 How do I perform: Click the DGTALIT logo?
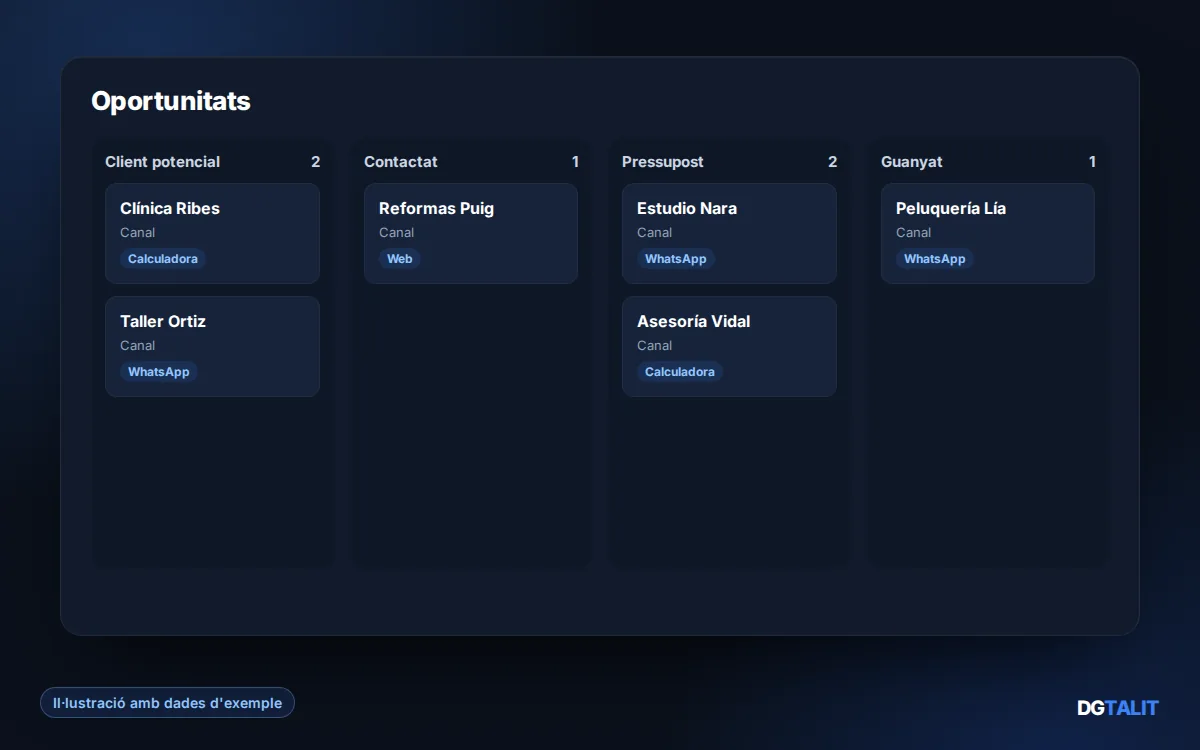(x=1117, y=708)
